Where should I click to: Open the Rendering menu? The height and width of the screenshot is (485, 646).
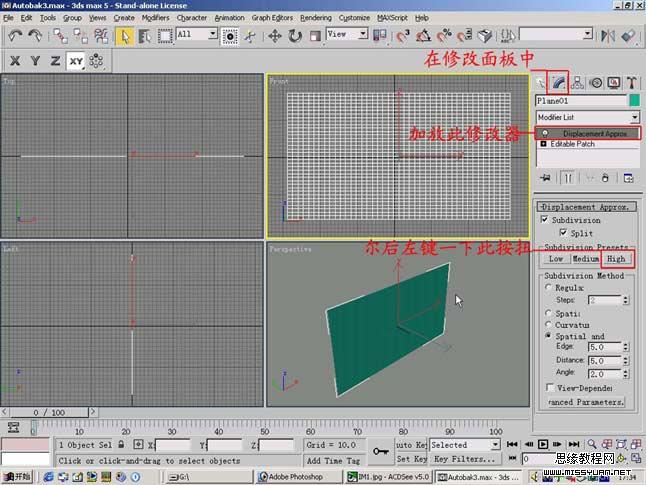coord(316,18)
